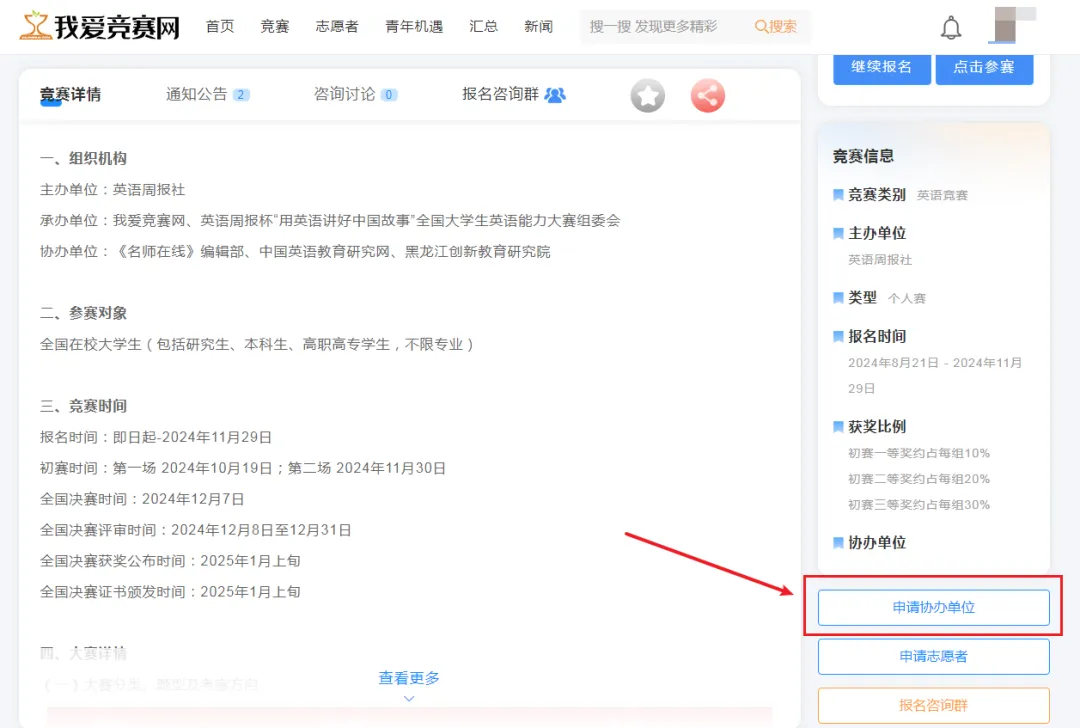Click the orange 报名咨询群 button

933,705
